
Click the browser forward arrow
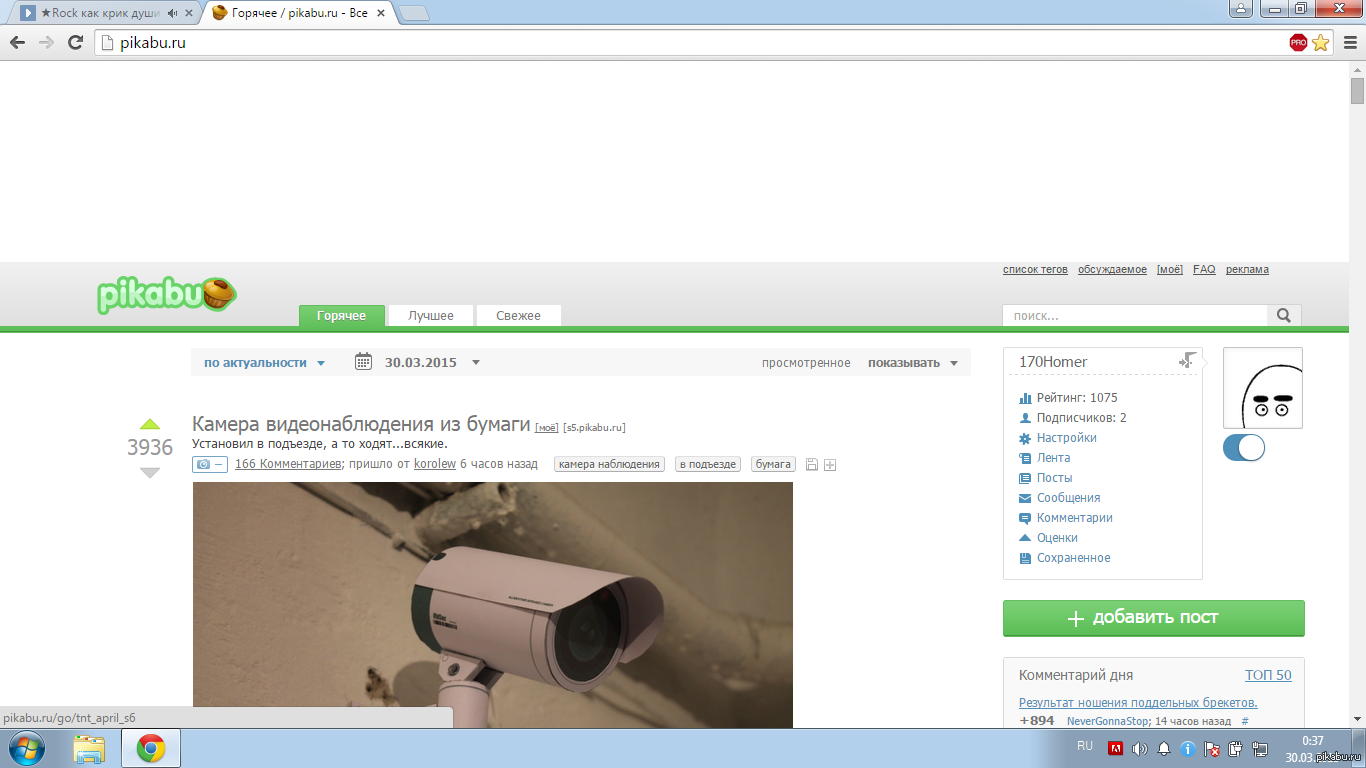point(46,42)
